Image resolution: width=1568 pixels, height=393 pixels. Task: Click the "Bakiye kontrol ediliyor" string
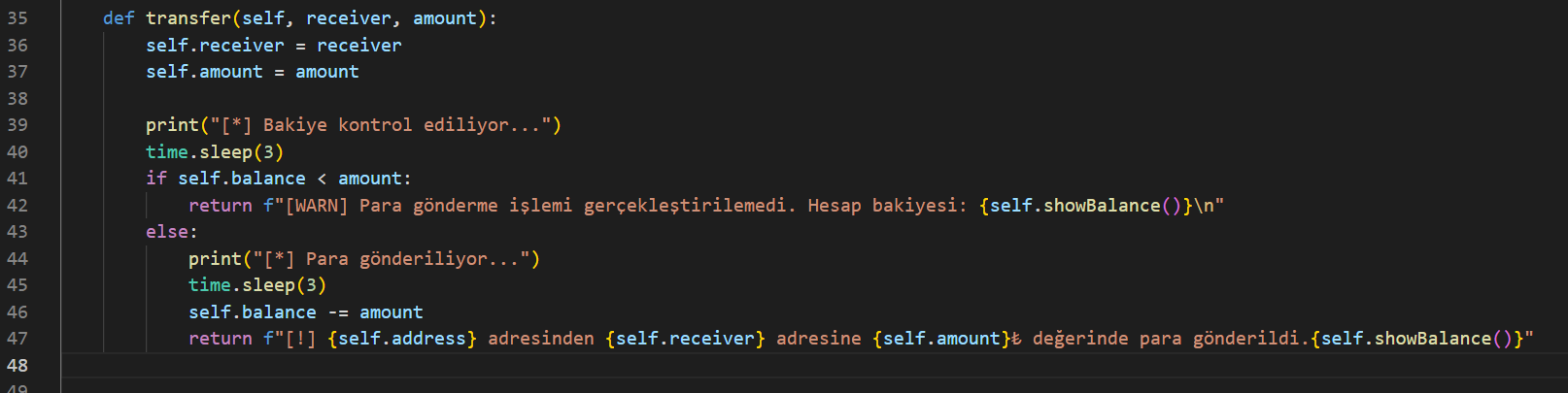(x=381, y=125)
